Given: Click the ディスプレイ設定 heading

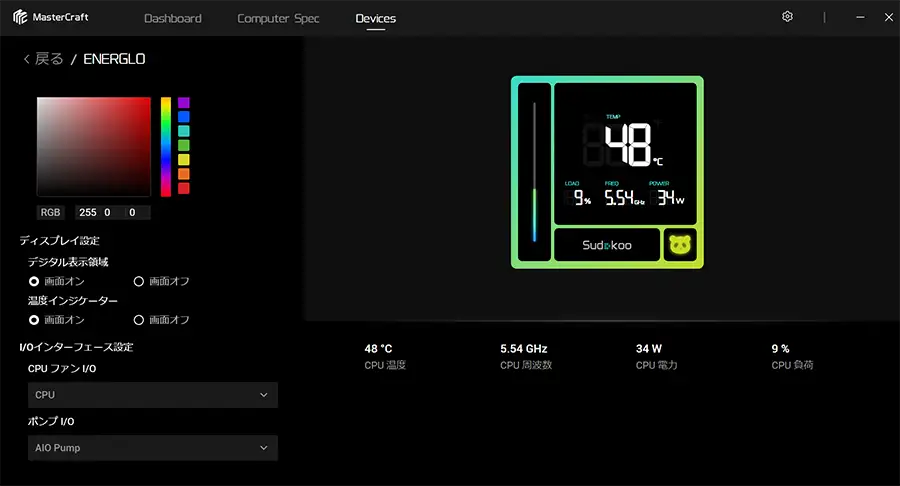Looking at the screenshot, I should (x=59, y=240).
